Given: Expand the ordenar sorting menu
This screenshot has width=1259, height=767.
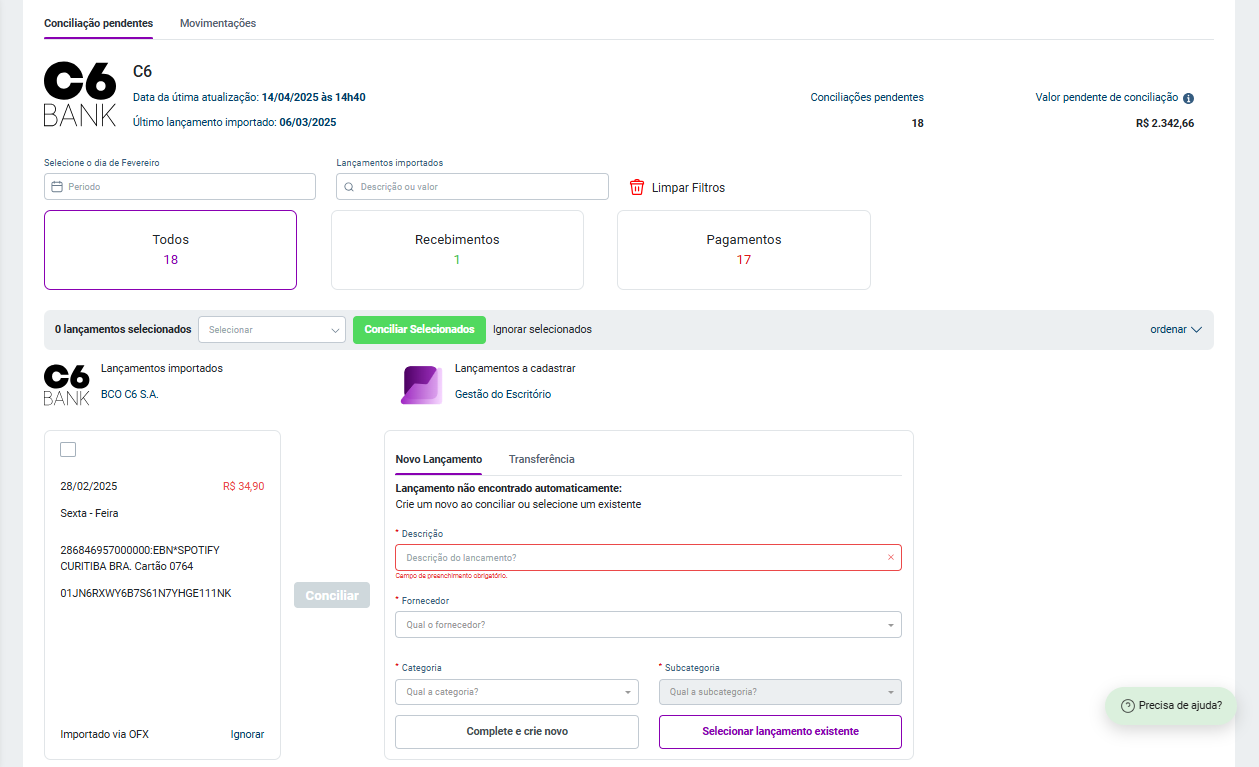Looking at the screenshot, I should (1176, 329).
